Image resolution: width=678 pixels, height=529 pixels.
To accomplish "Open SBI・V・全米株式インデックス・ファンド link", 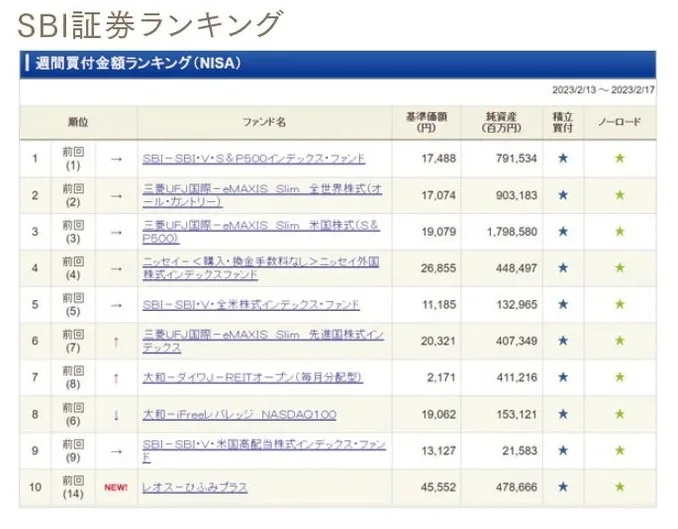I will (x=251, y=305).
